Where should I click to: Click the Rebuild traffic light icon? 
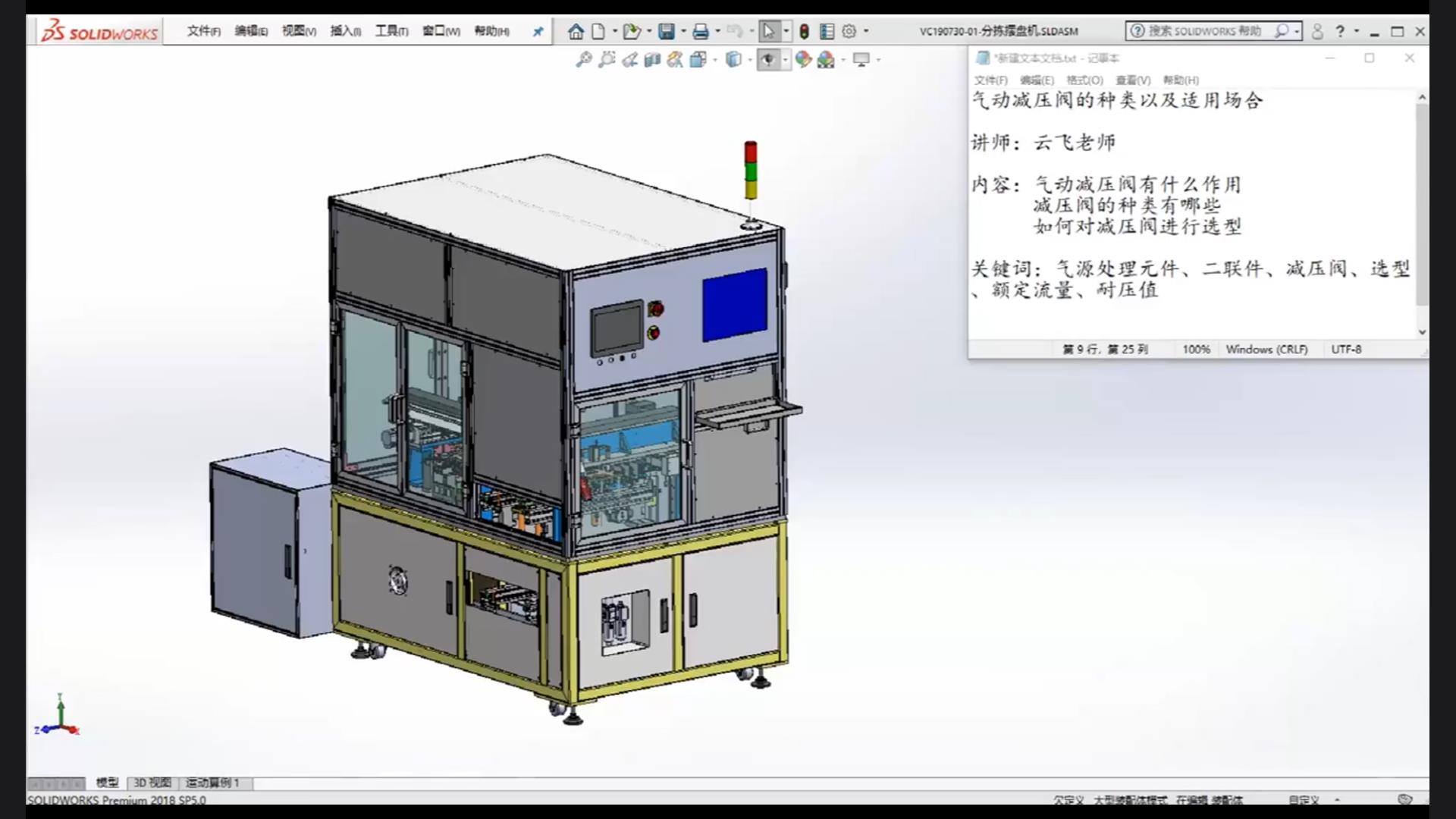pos(804,31)
